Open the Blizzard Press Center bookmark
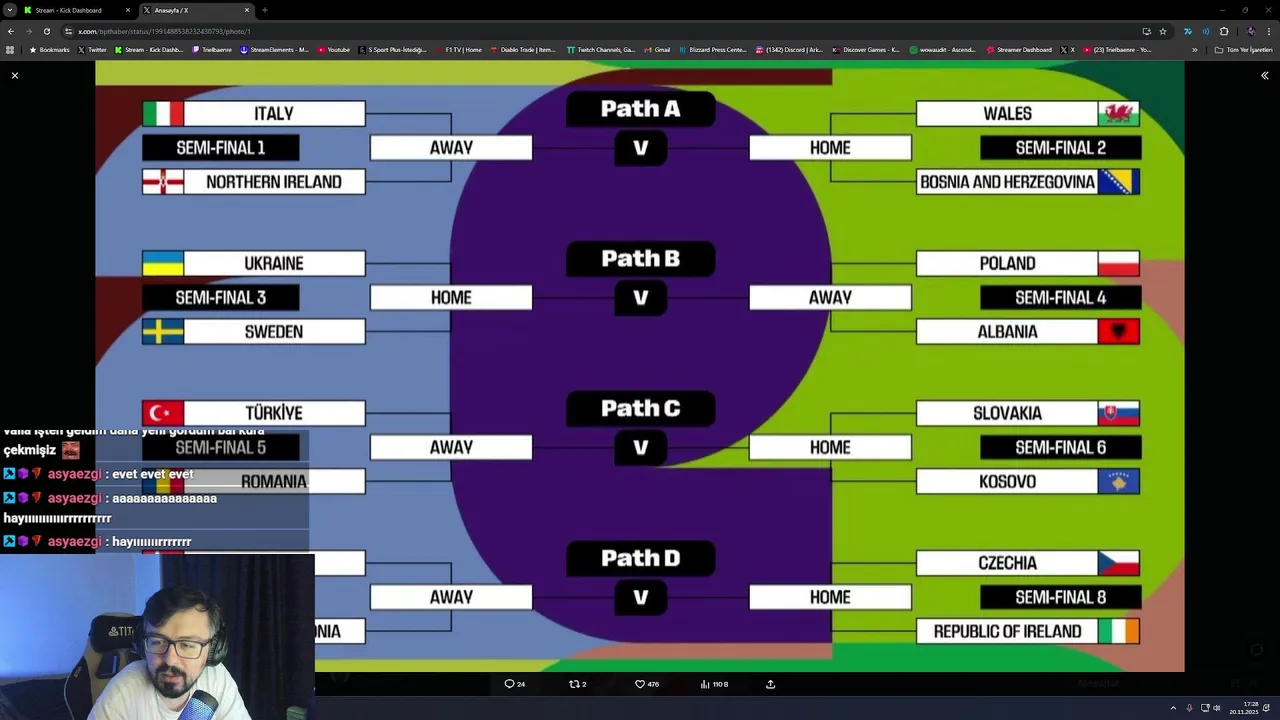The width and height of the screenshot is (1280, 720). point(712,49)
